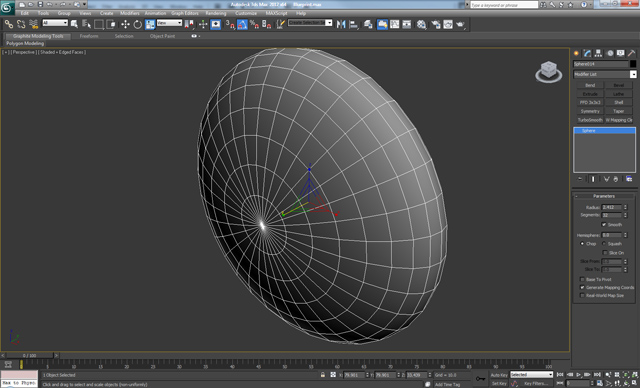Open the Customize menu
Image resolution: width=640 pixels, height=388 pixels.
pos(246,13)
